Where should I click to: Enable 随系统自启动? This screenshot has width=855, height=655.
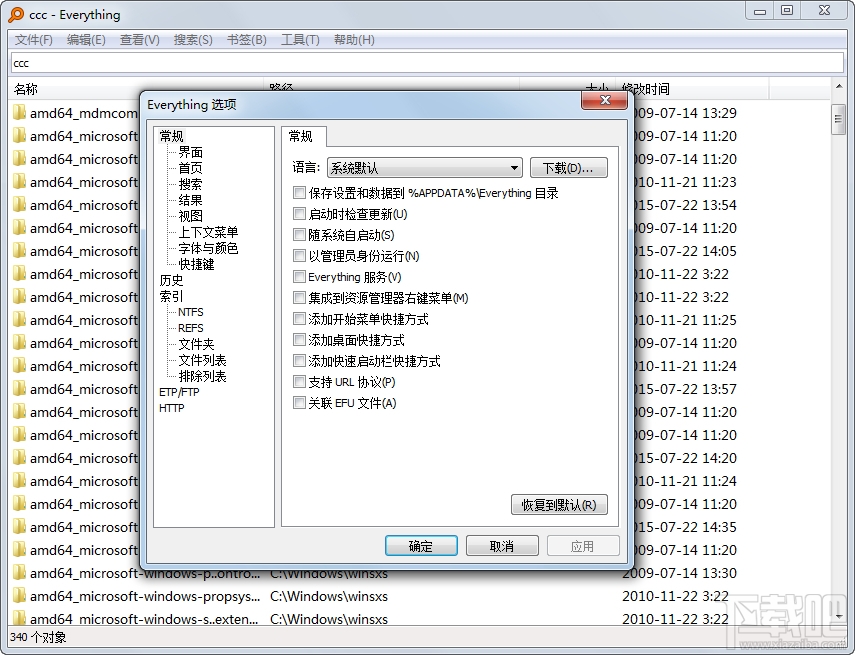299,235
